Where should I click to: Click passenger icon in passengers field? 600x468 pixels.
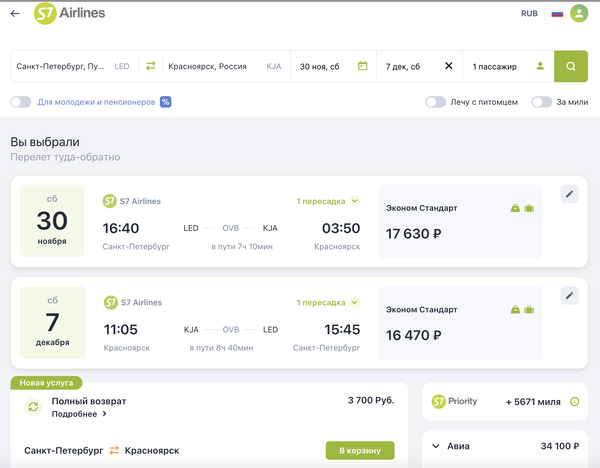click(x=540, y=66)
